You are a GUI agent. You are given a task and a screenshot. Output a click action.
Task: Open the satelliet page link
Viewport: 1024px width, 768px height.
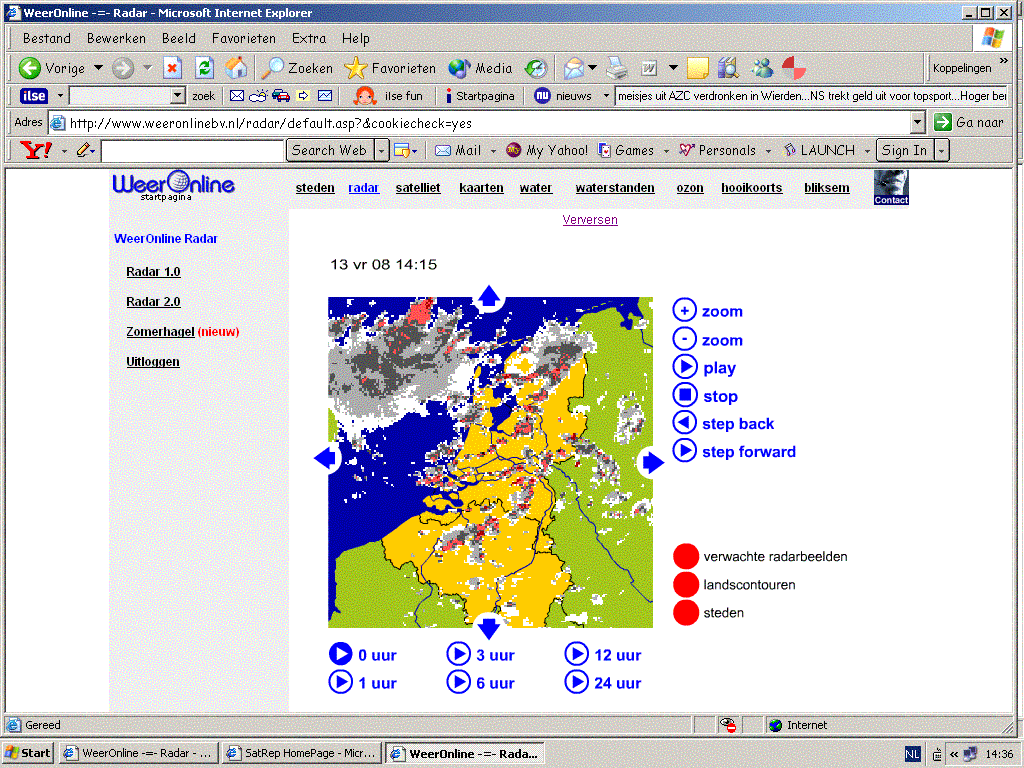tap(418, 188)
